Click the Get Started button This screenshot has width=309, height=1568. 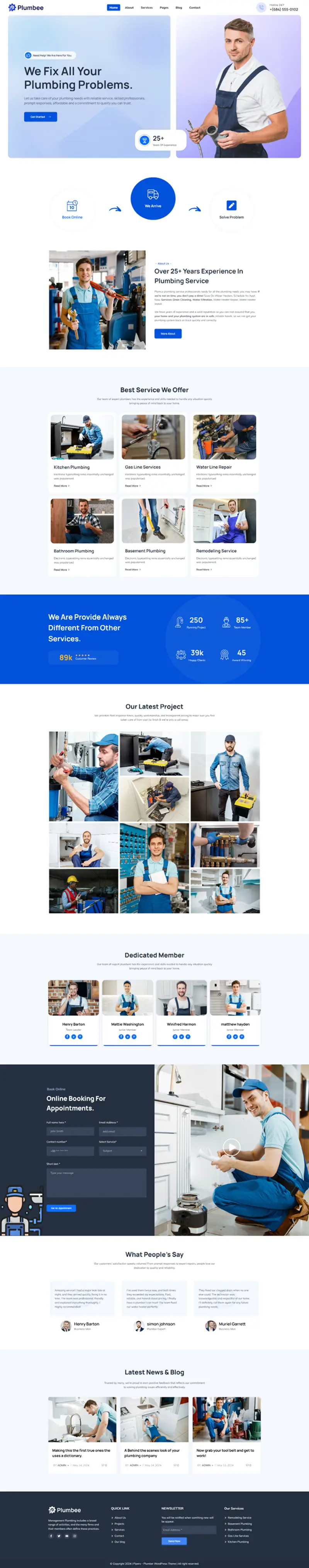click(41, 117)
